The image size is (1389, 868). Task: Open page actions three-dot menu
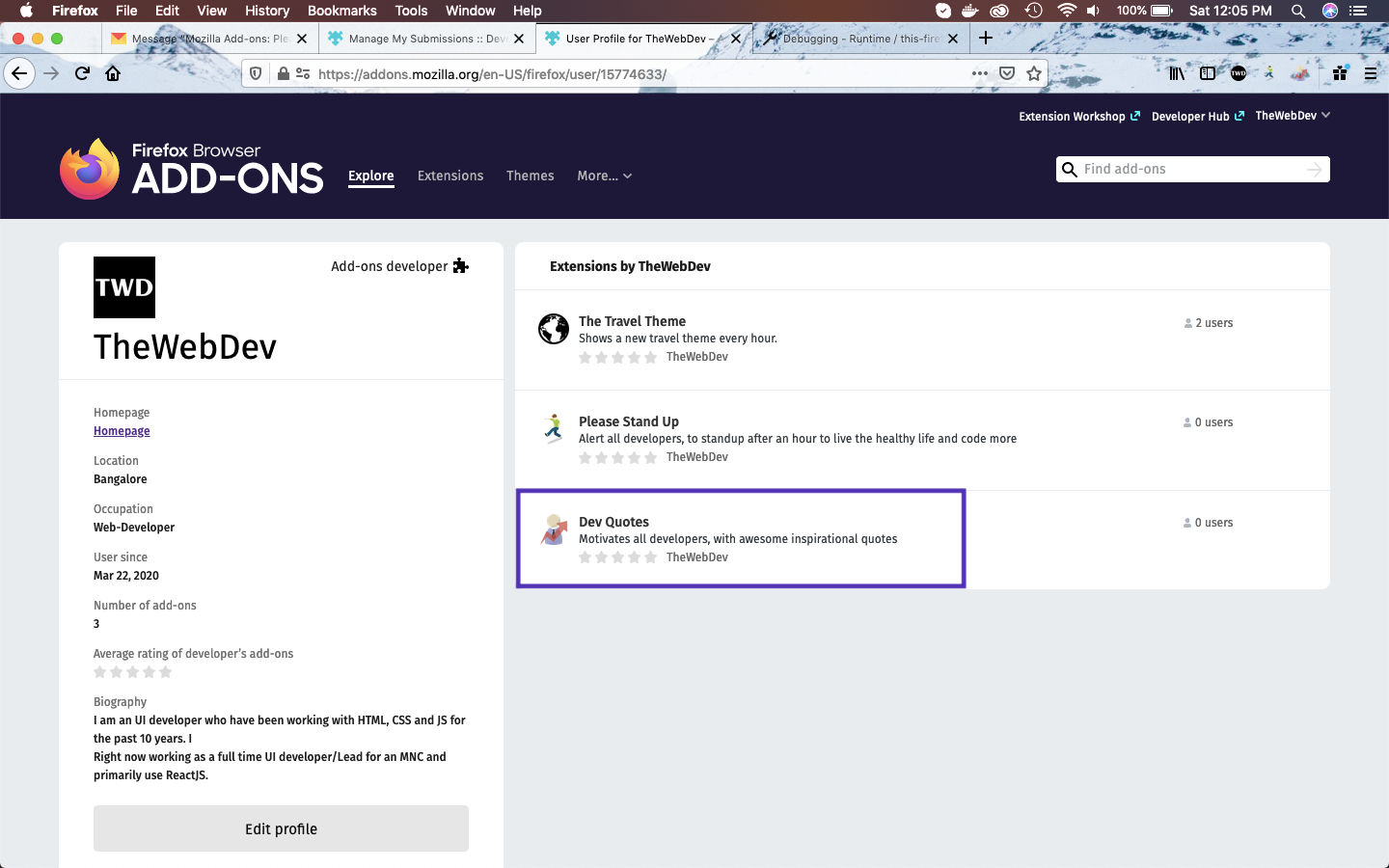click(x=980, y=73)
